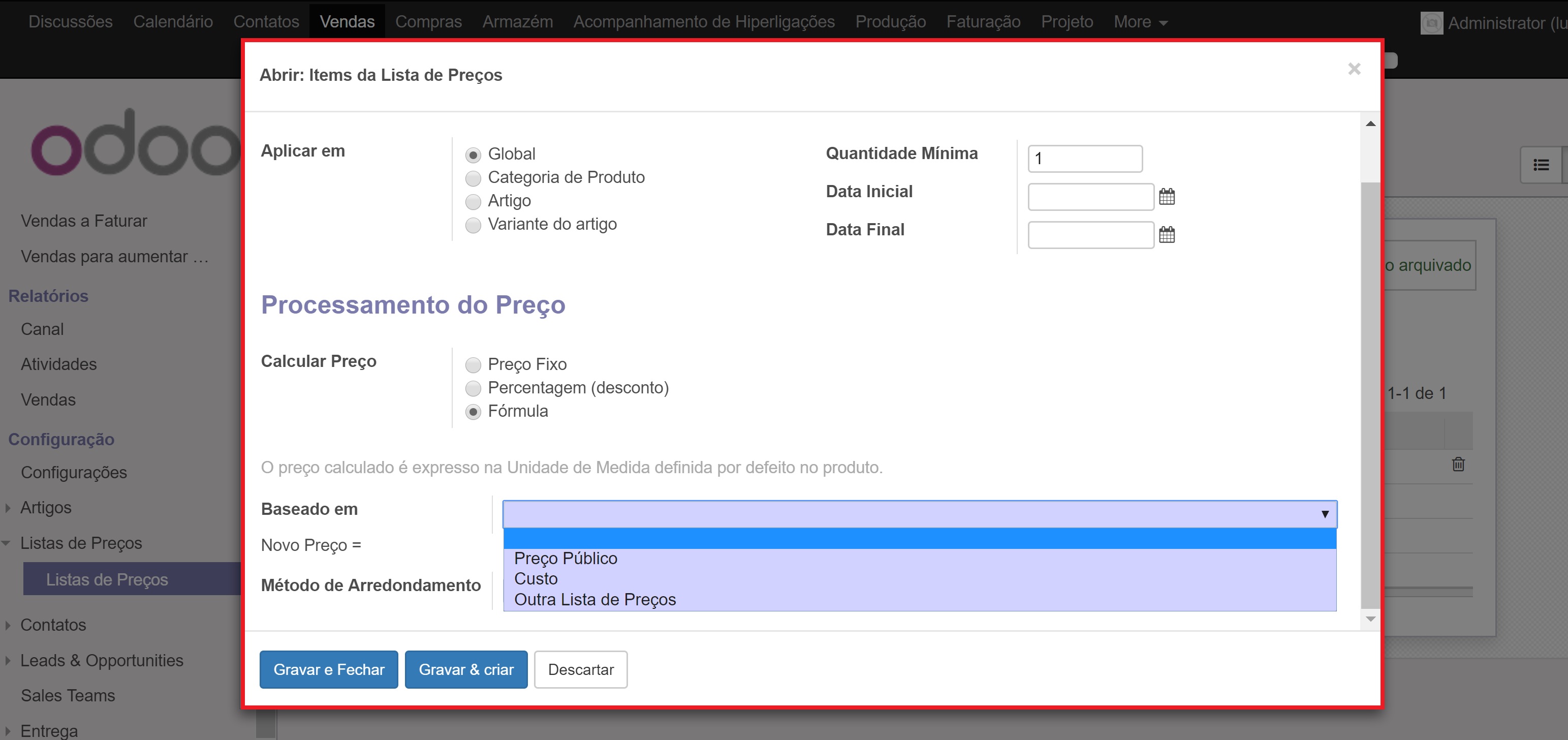Switch to list view icon
This screenshot has width=1568, height=740.
tap(1541, 165)
